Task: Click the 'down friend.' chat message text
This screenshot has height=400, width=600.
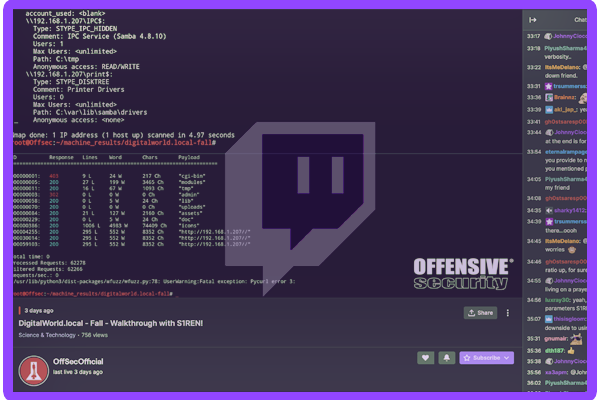Action: 561,76
